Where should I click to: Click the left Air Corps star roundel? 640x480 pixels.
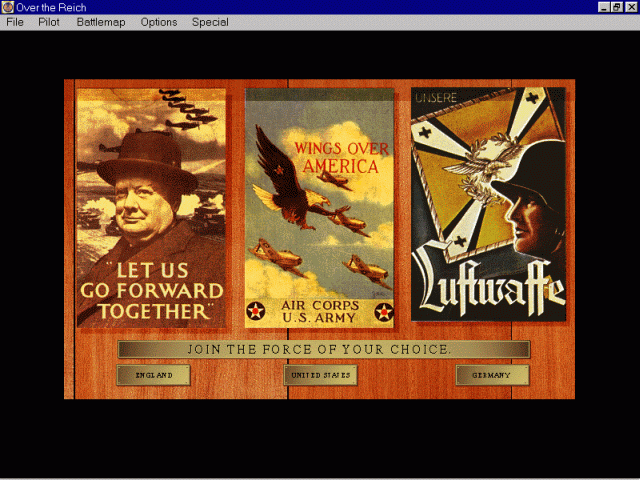256,311
